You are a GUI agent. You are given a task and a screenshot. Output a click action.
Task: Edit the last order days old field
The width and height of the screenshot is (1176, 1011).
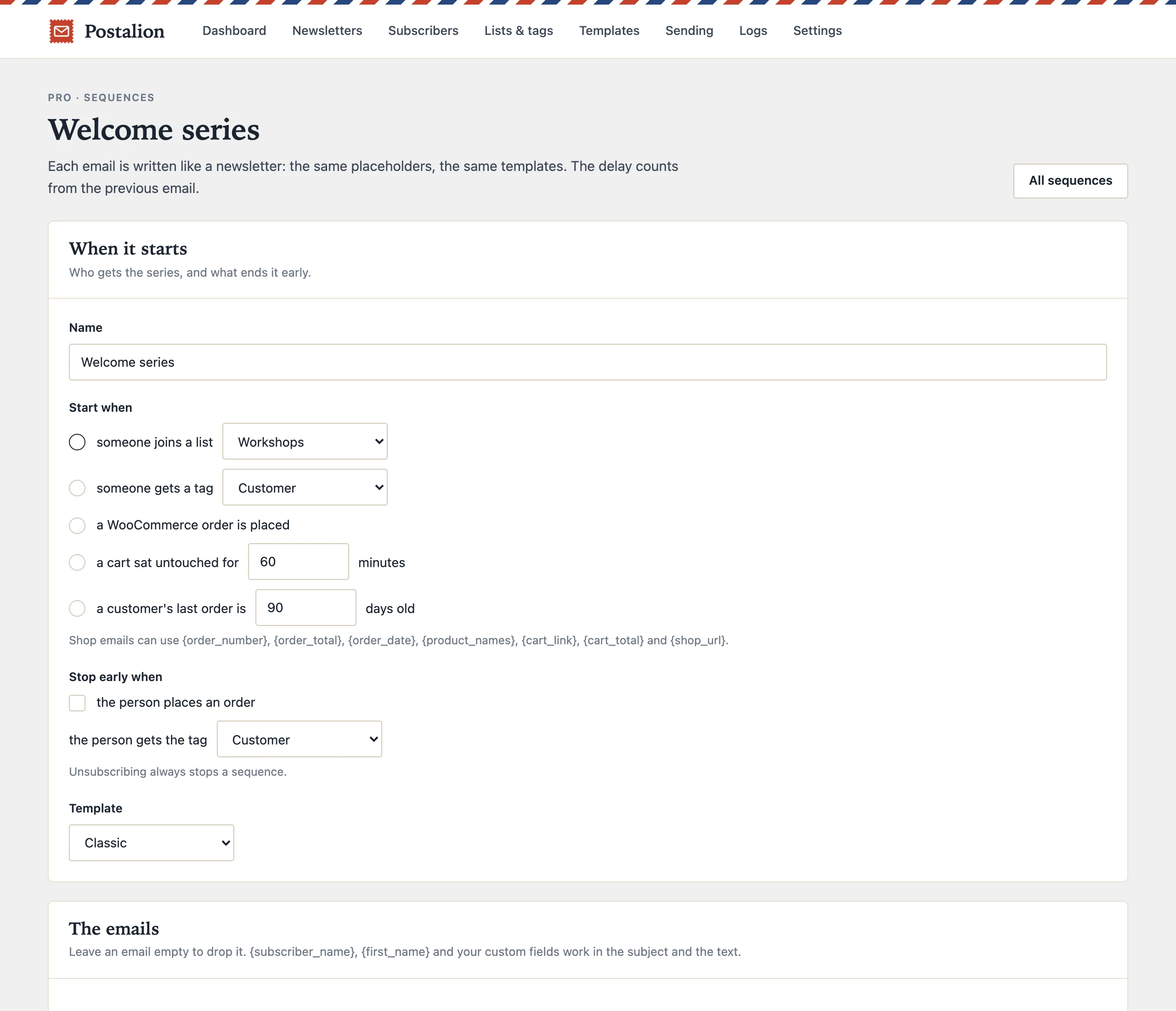click(305, 608)
